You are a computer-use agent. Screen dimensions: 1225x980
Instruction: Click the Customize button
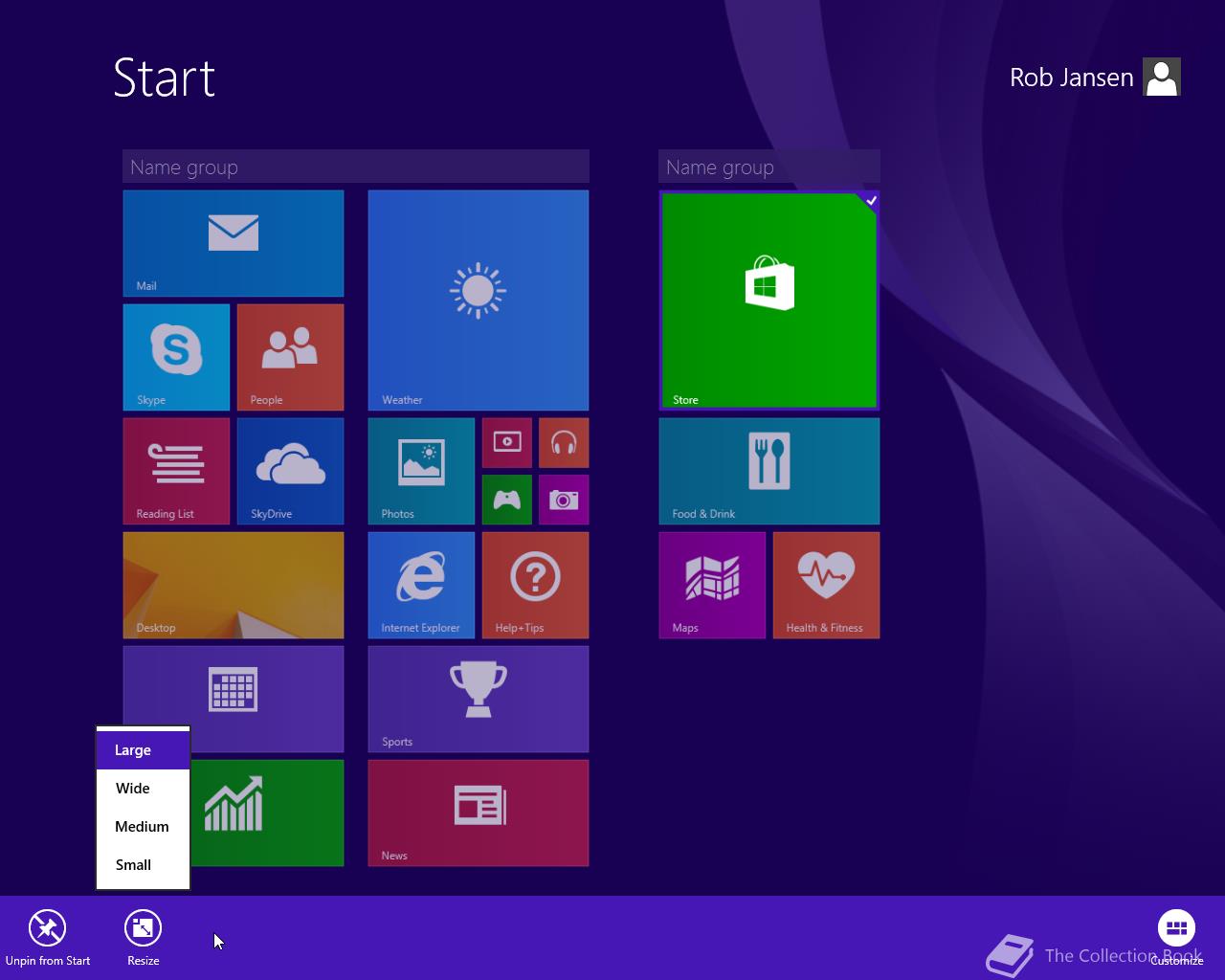(x=1176, y=938)
